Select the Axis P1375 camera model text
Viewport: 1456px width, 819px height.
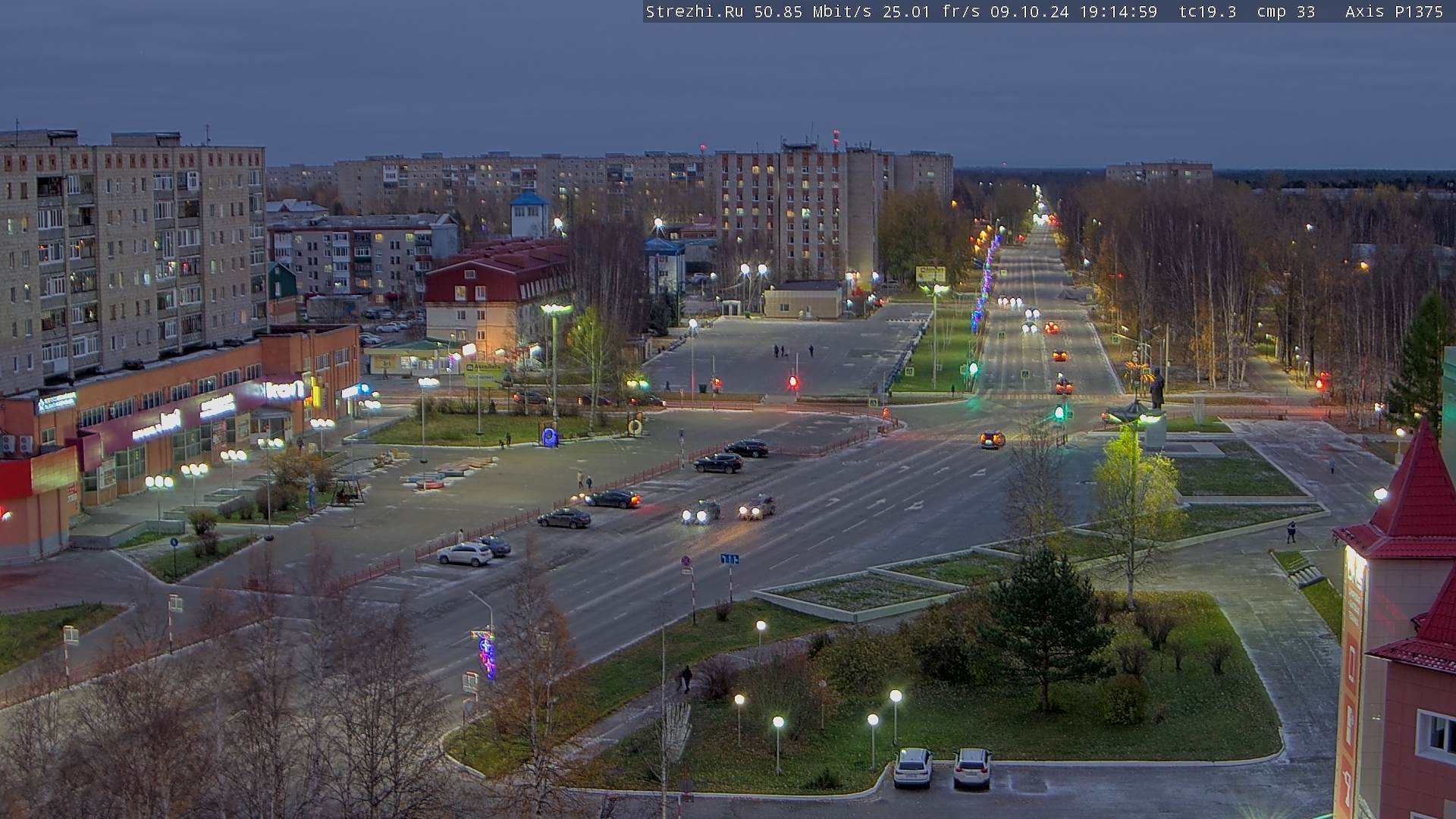[1394, 11]
